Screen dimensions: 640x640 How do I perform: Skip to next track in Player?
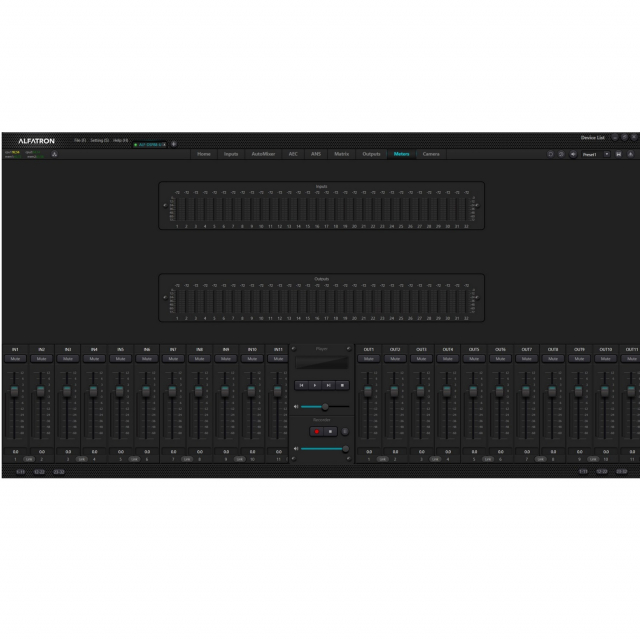click(329, 384)
